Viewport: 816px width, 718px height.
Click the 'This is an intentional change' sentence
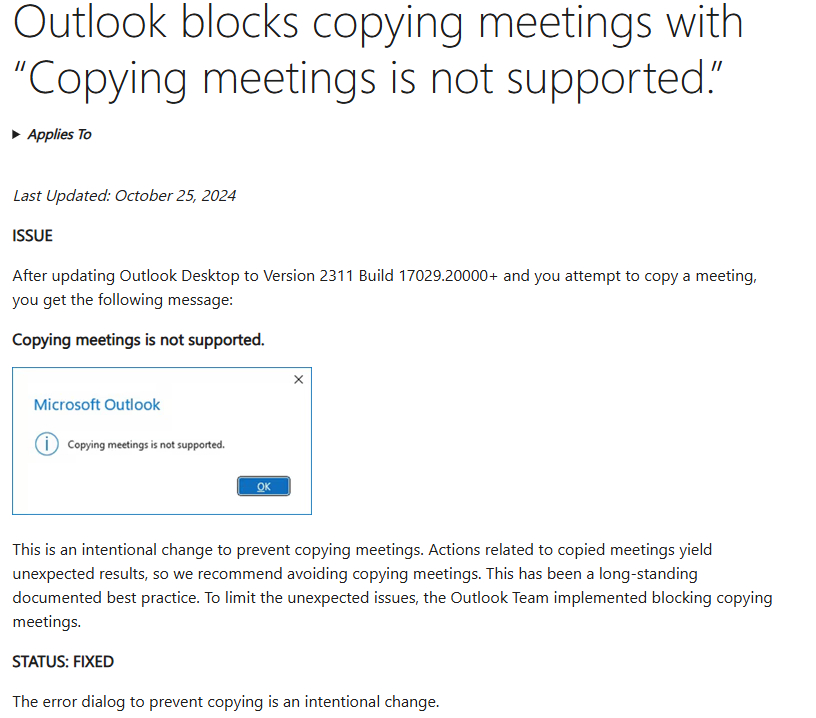click(x=115, y=550)
